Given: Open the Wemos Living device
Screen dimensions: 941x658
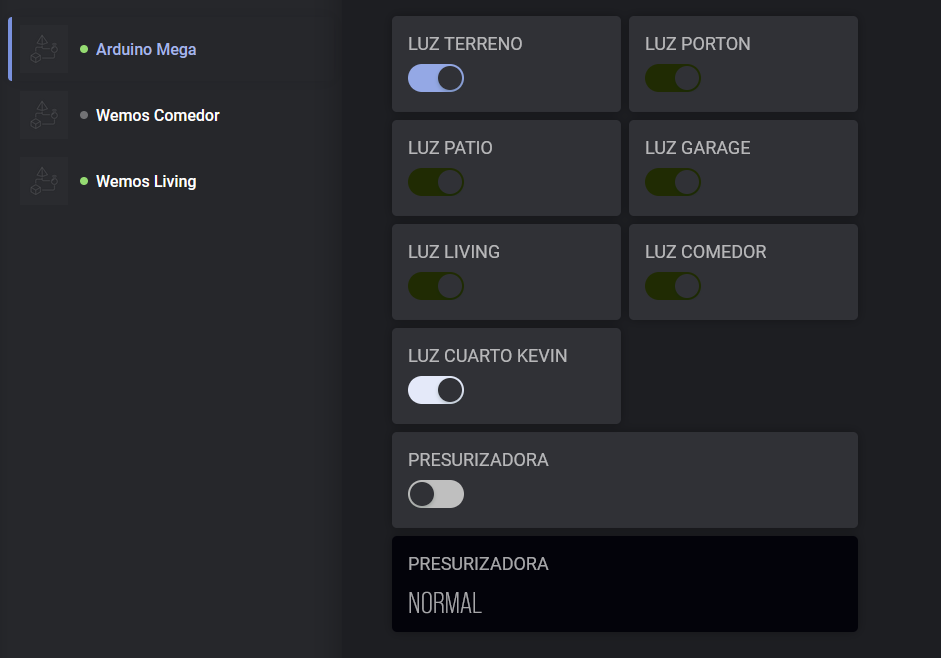Looking at the screenshot, I should pos(146,181).
